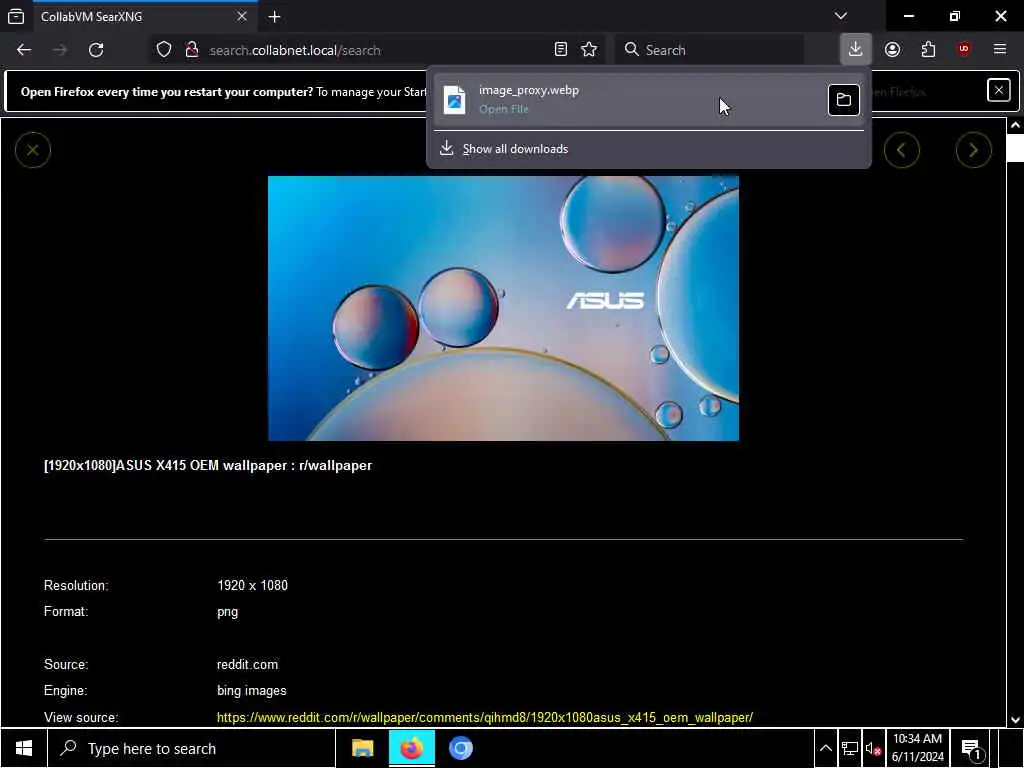Click the Firefox search box
Screen dimensions: 1024x768
click(709, 50)
